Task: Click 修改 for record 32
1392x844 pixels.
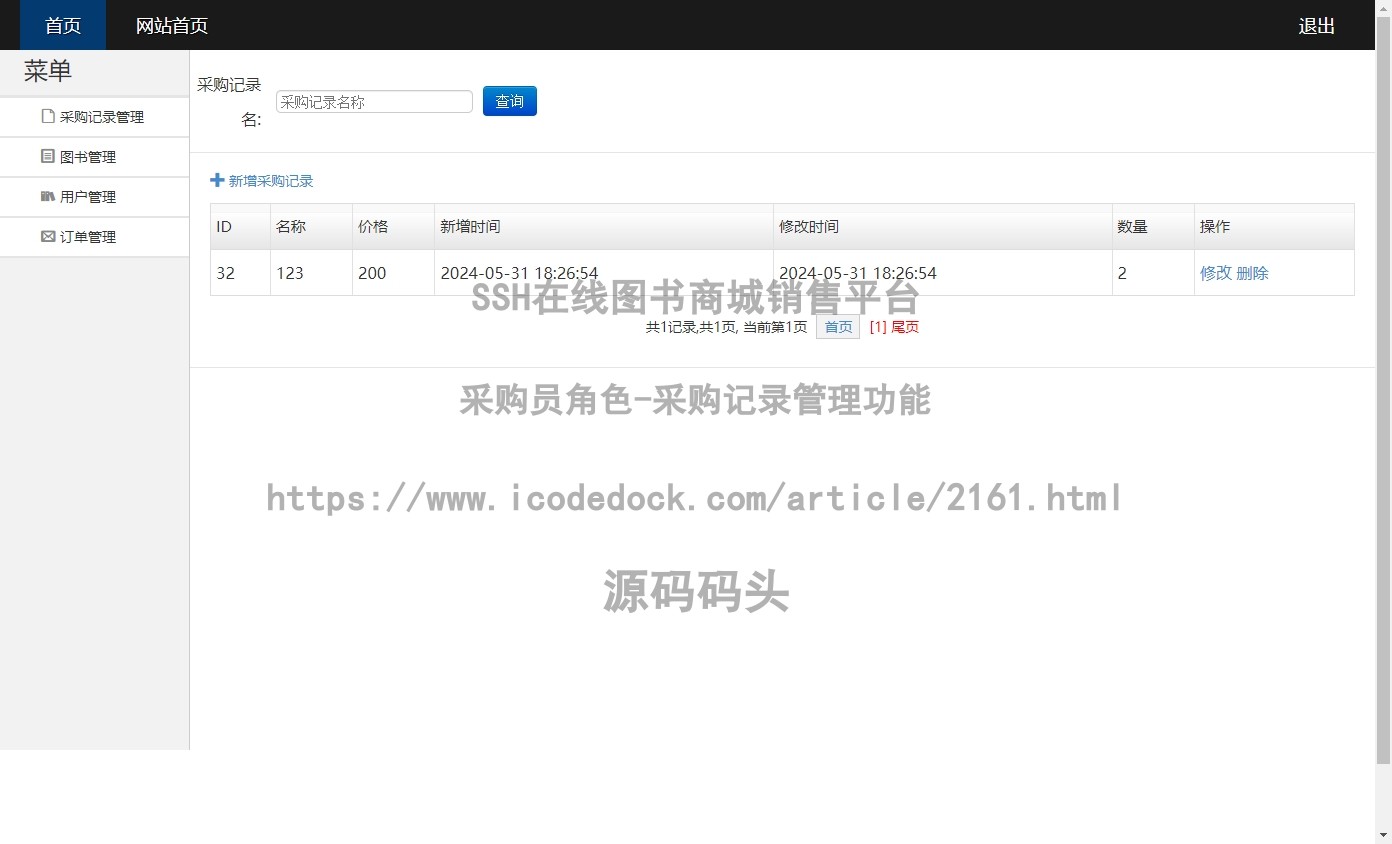Action: tap(1216, 273)
